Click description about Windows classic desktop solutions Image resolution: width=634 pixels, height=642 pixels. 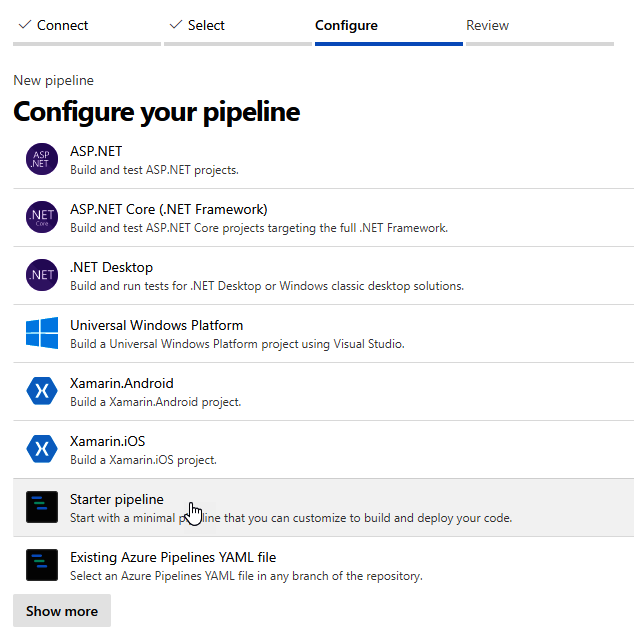(x=267, y=286)
